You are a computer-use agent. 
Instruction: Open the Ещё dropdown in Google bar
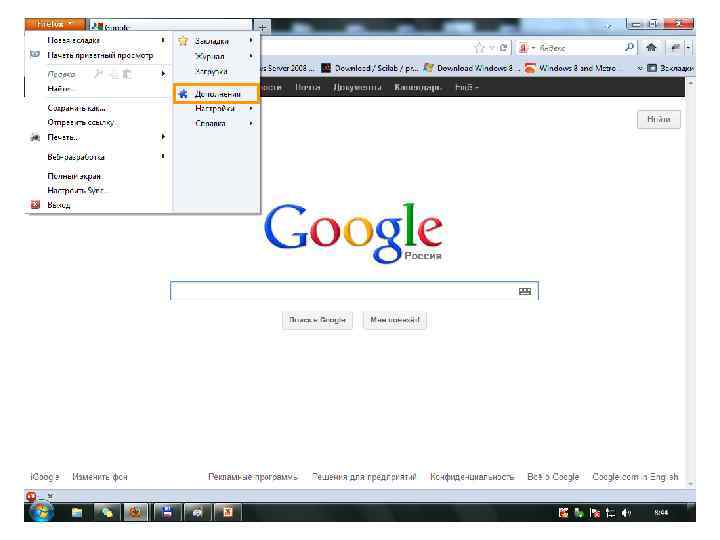[467, 87]
